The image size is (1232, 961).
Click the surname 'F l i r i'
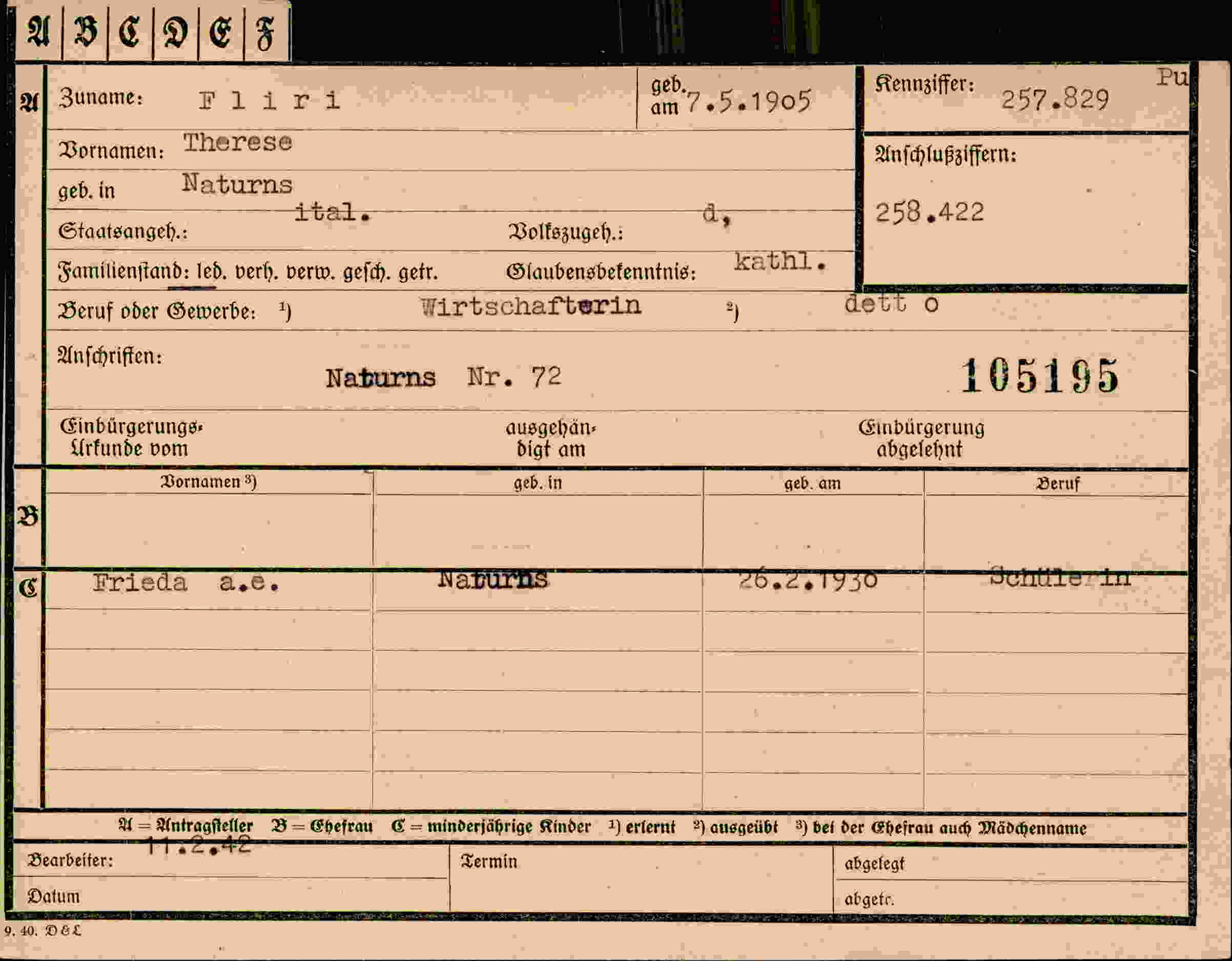pyautogui.click(x=269, y=101)
